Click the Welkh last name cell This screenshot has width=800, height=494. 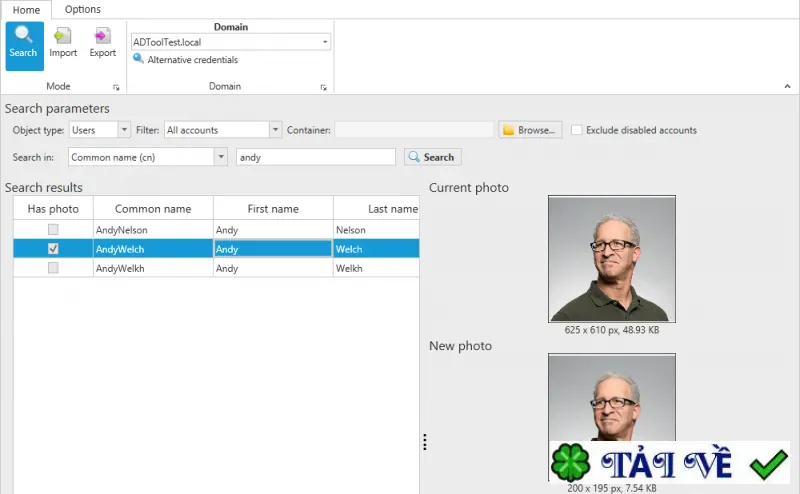(377, 268)
